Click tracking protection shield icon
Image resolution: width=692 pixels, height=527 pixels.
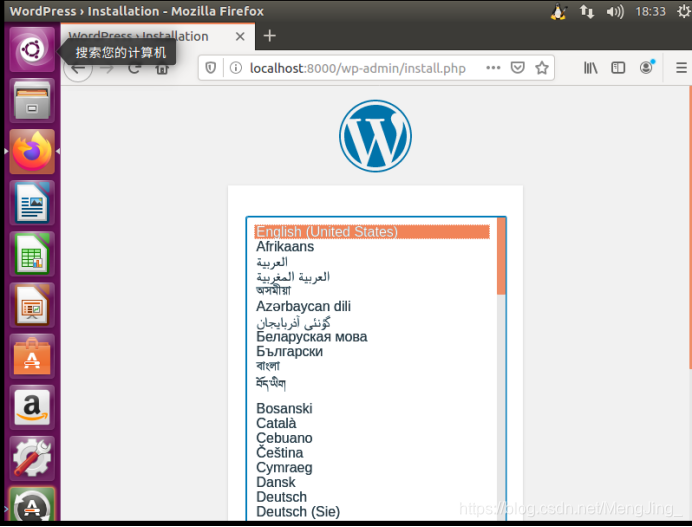[x=211, y=68]
